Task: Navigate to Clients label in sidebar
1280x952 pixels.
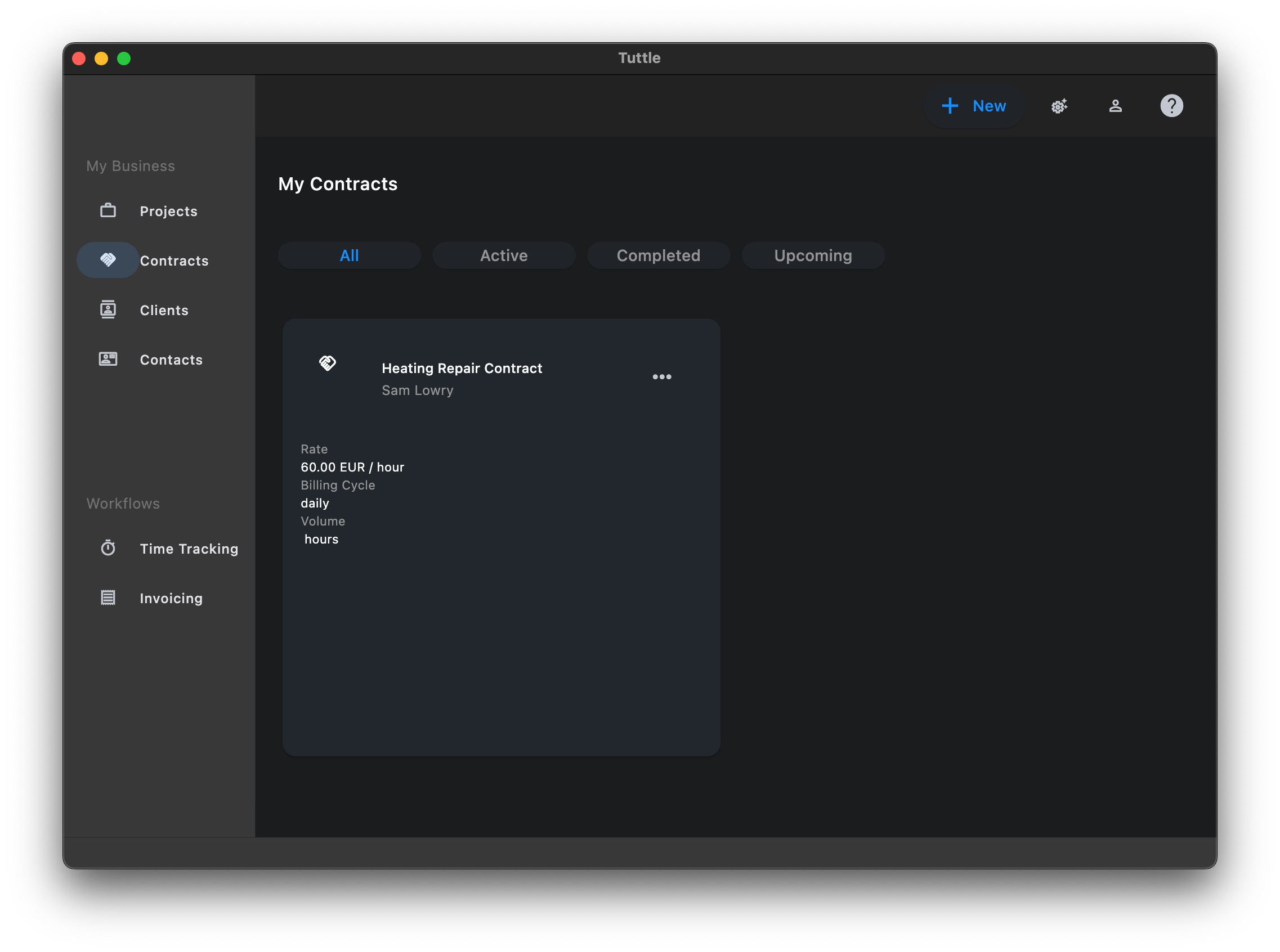Action: pyautogui.click(x=164, y=310)
